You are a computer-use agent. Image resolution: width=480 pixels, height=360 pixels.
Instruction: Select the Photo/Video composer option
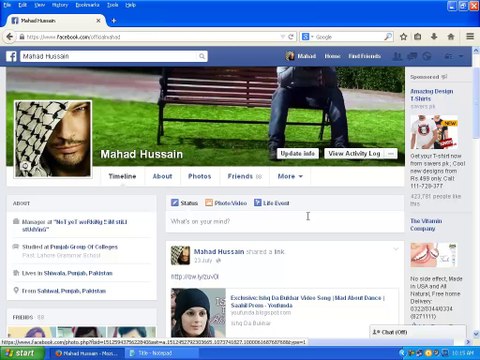(226, 203)
